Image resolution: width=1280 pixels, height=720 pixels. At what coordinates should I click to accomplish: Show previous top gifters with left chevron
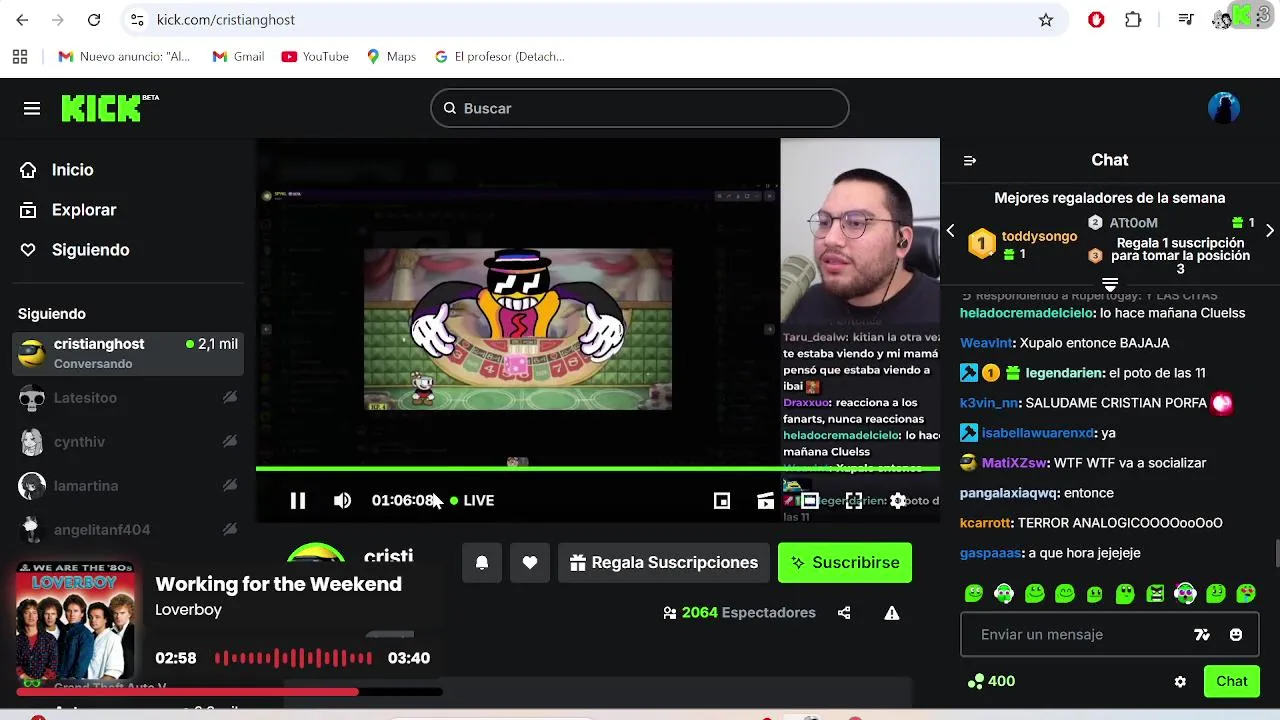click(950, 230)
